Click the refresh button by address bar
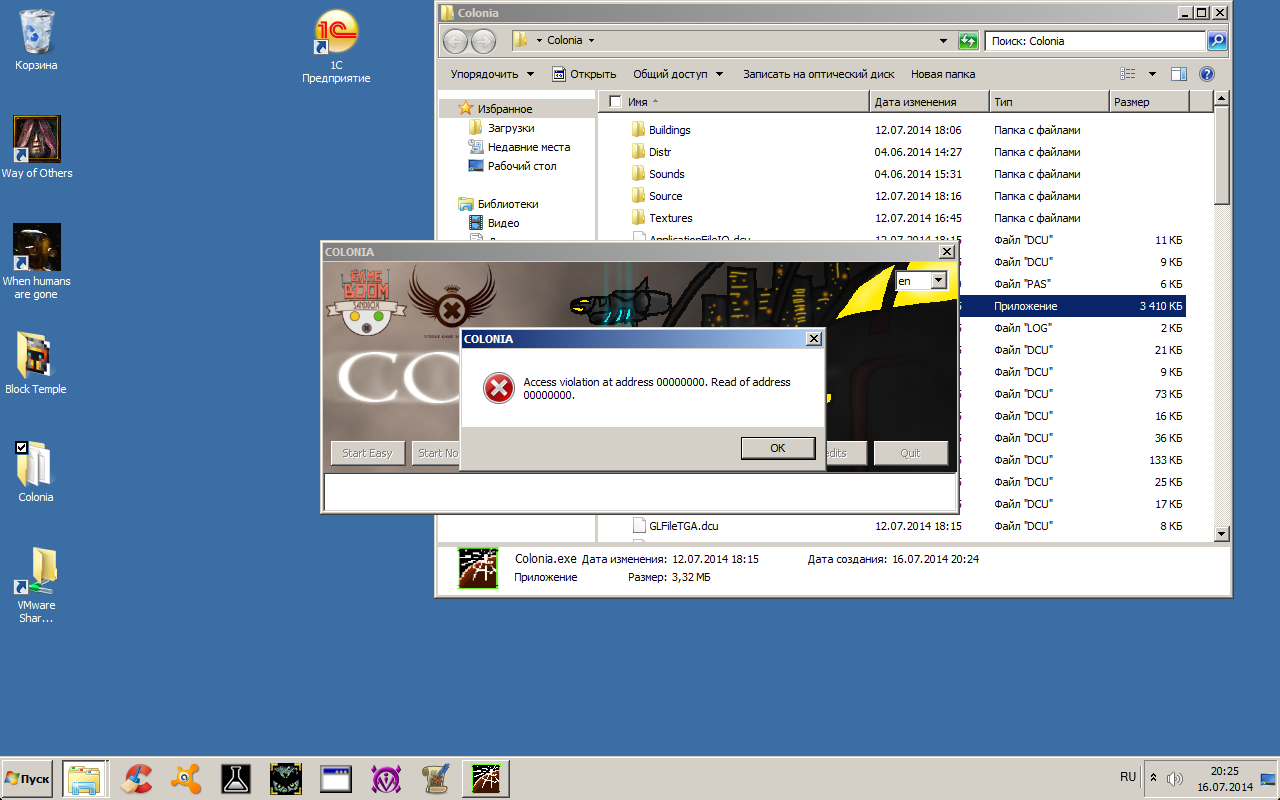The image size is (1280, 800). click(x=967, y=41)
